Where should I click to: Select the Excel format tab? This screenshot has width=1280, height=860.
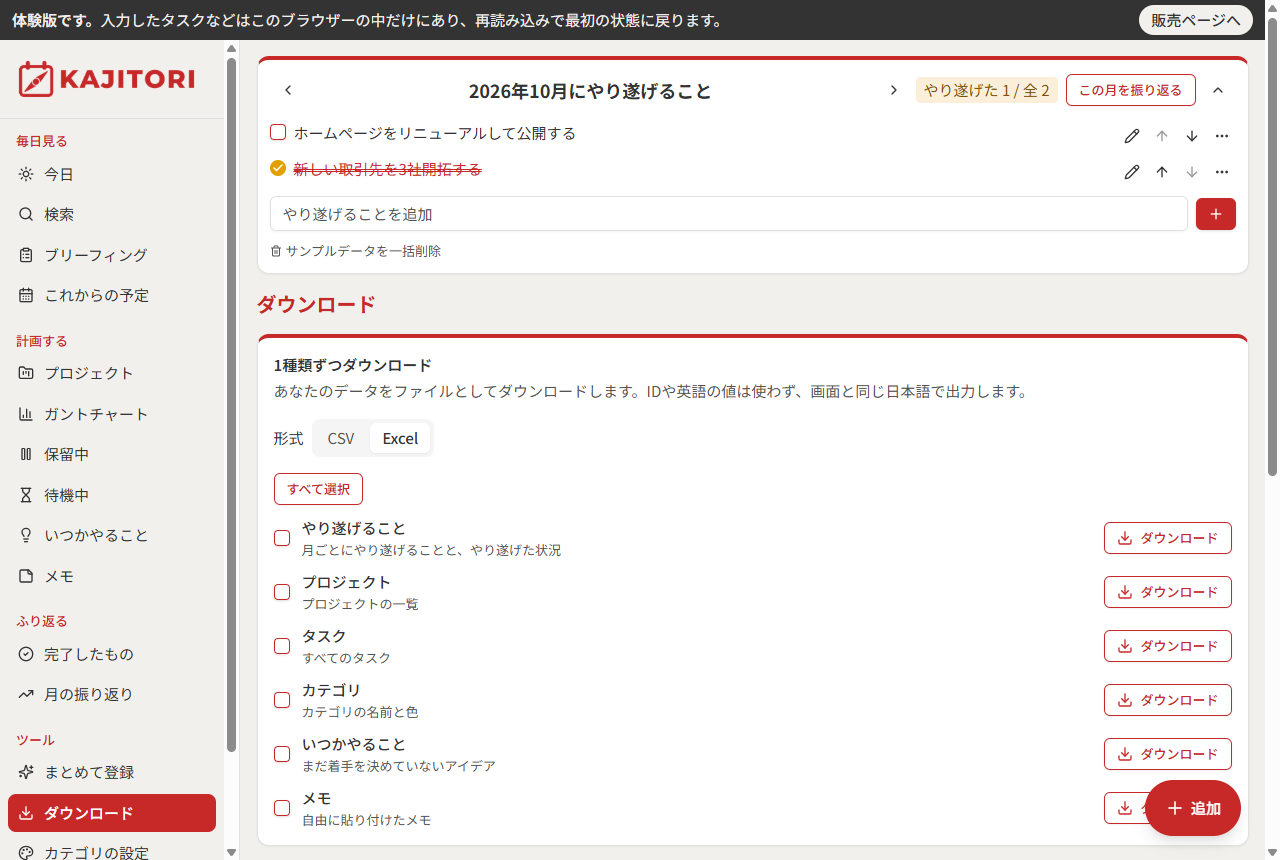coord(400,438)
